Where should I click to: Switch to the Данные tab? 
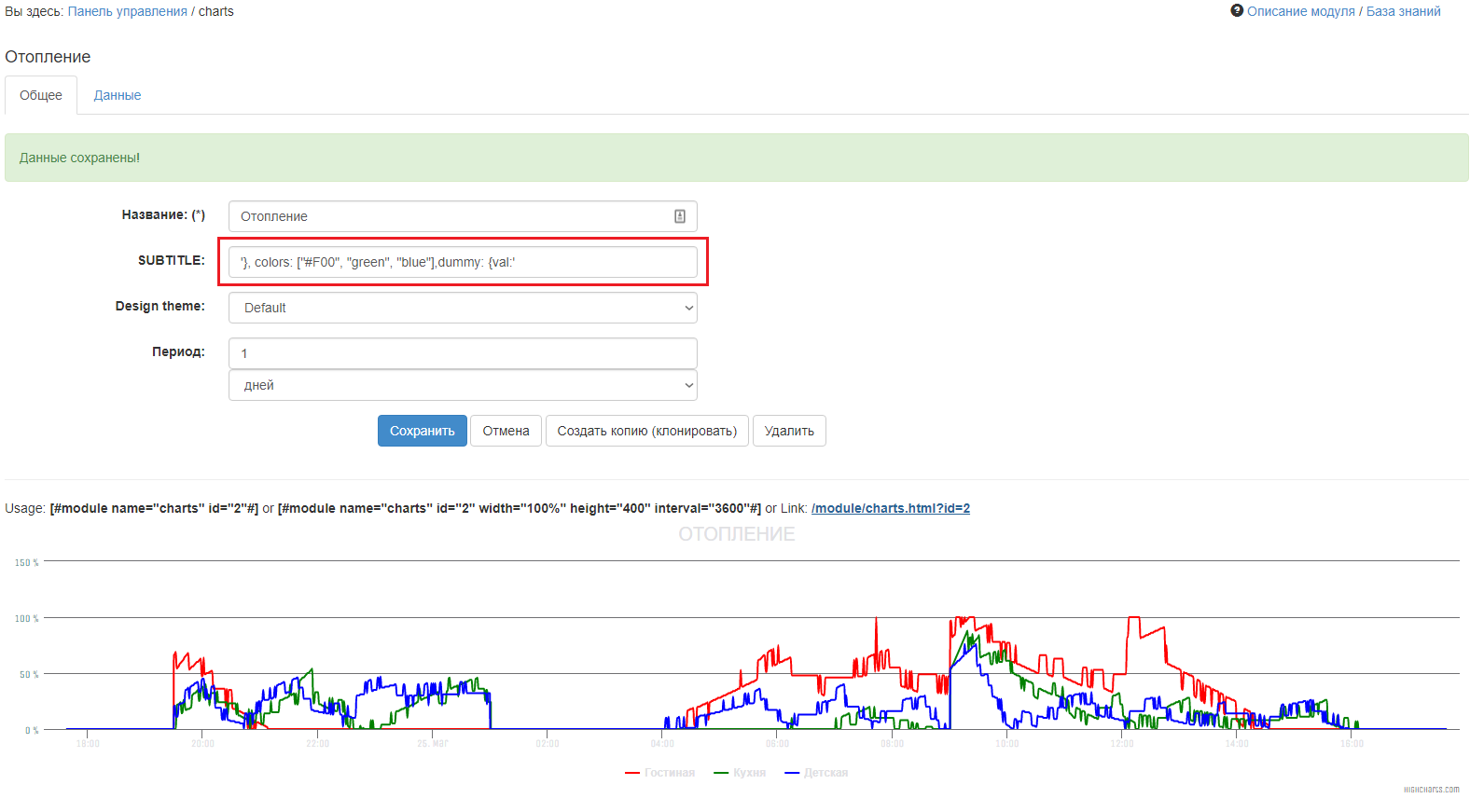coord(118,95)
